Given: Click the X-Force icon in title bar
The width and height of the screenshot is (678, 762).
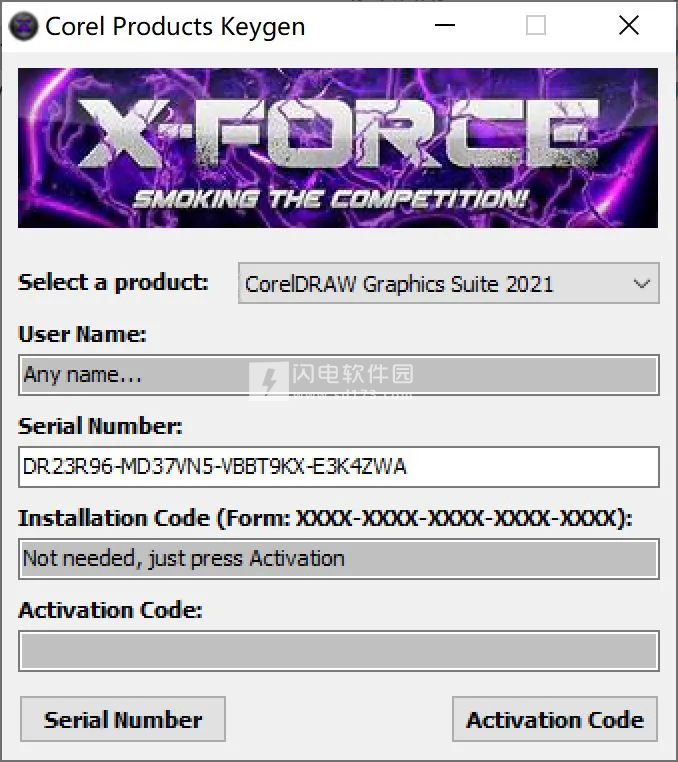Looking at the screenshot, I should 23,26.
